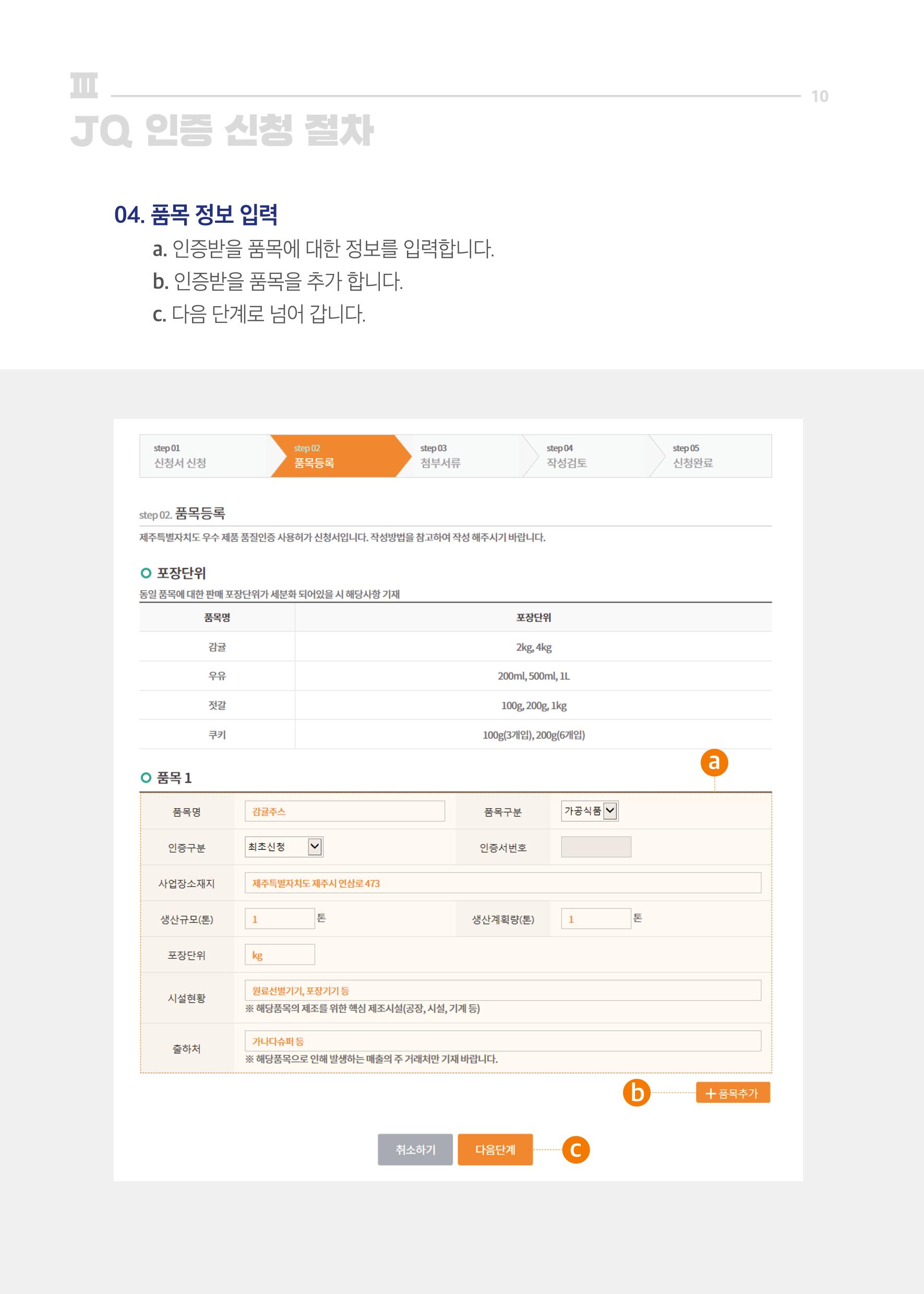Click the 포장단위 table column header
Viewport: 924px width, 1294px height.
point(534,617)
